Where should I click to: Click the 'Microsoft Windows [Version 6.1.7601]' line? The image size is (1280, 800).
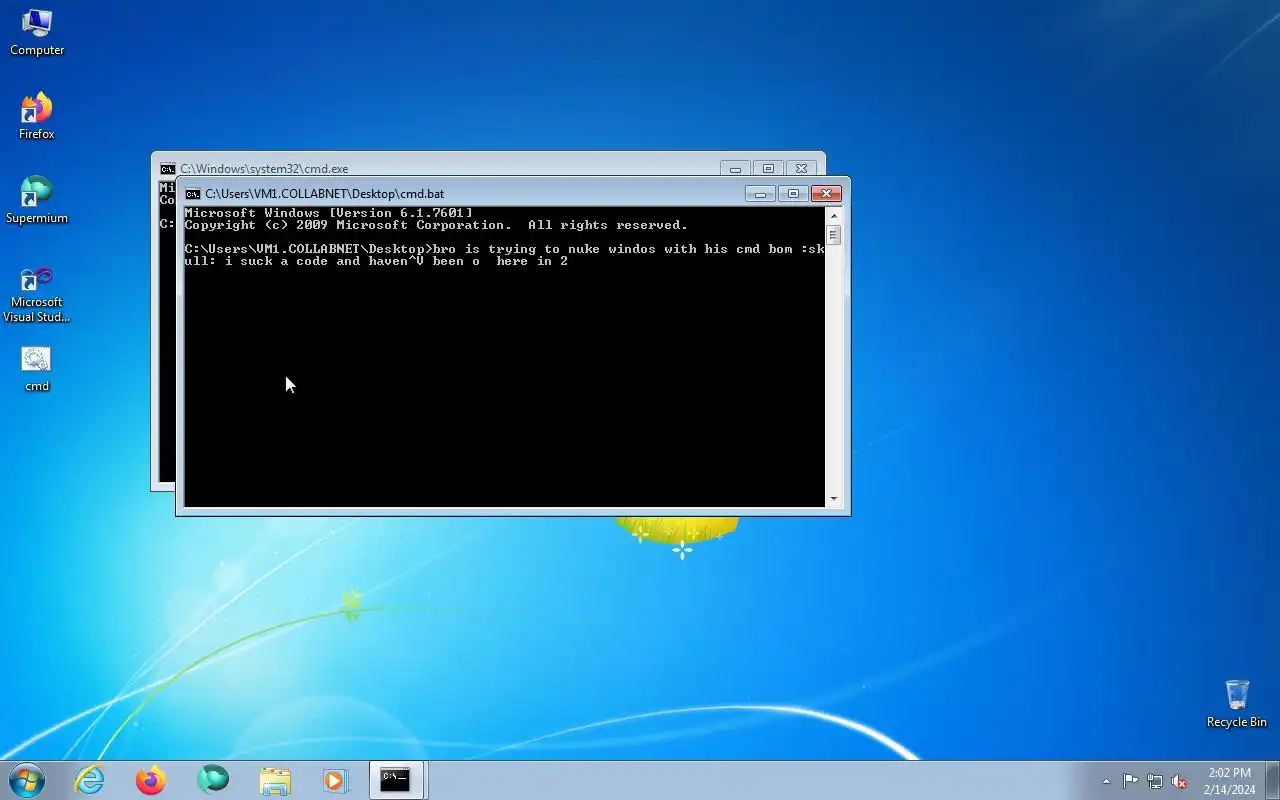pos(329,213)
